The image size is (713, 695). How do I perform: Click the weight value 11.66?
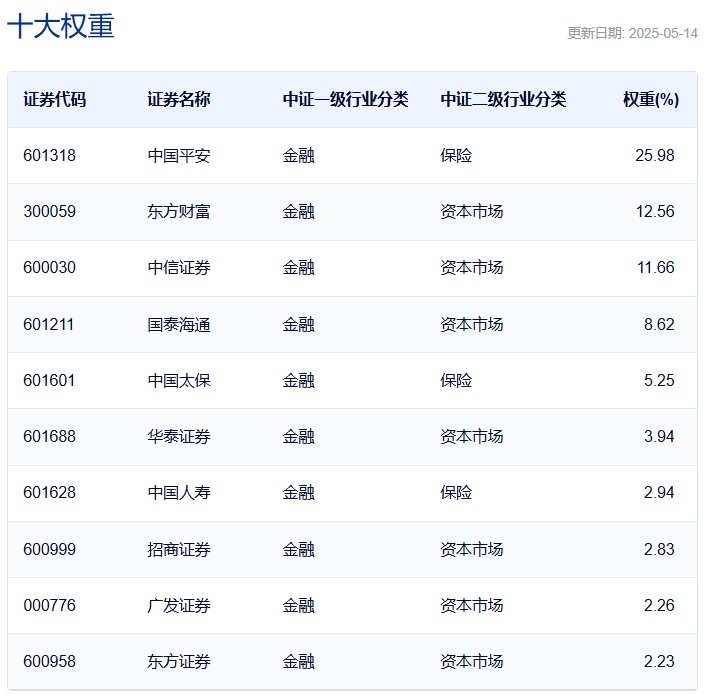click(655, 267)
